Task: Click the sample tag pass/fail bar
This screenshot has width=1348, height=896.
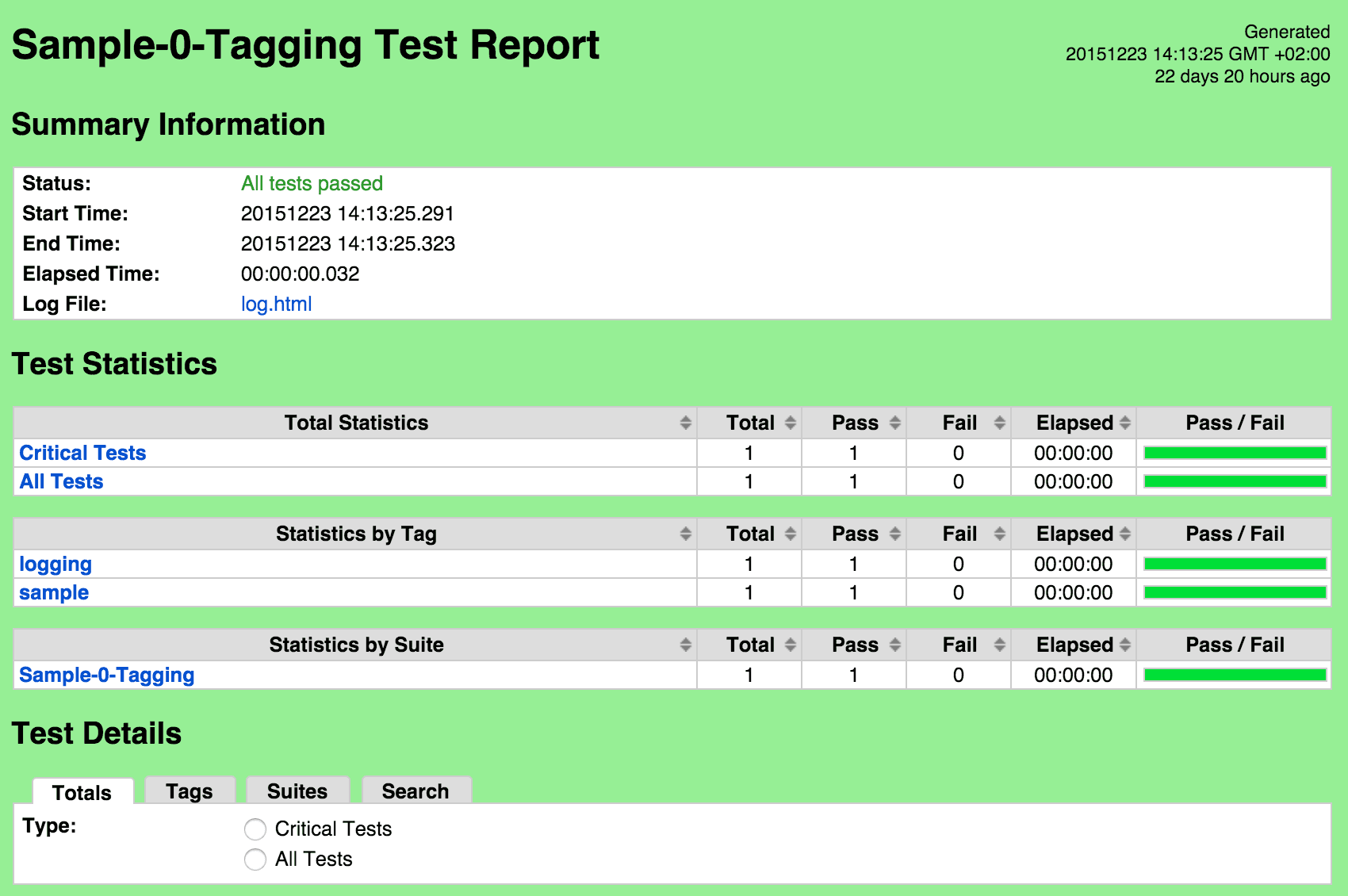Action: coord(1235,592)
